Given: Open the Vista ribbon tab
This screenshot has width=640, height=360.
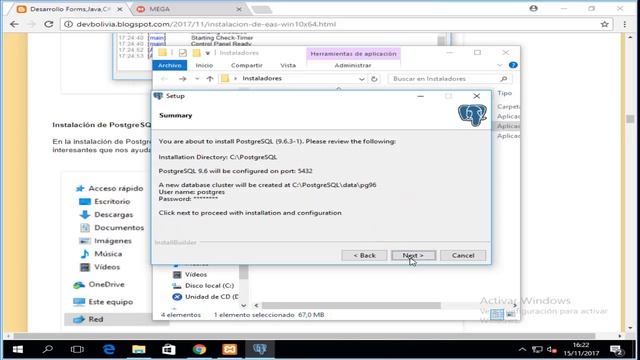Looking at the screenshot, I should pyautogui.click(x=288, y=65).
